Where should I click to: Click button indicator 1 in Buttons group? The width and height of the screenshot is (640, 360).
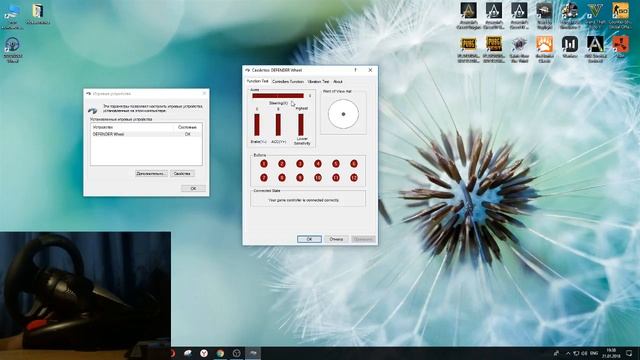coord(264,164)
